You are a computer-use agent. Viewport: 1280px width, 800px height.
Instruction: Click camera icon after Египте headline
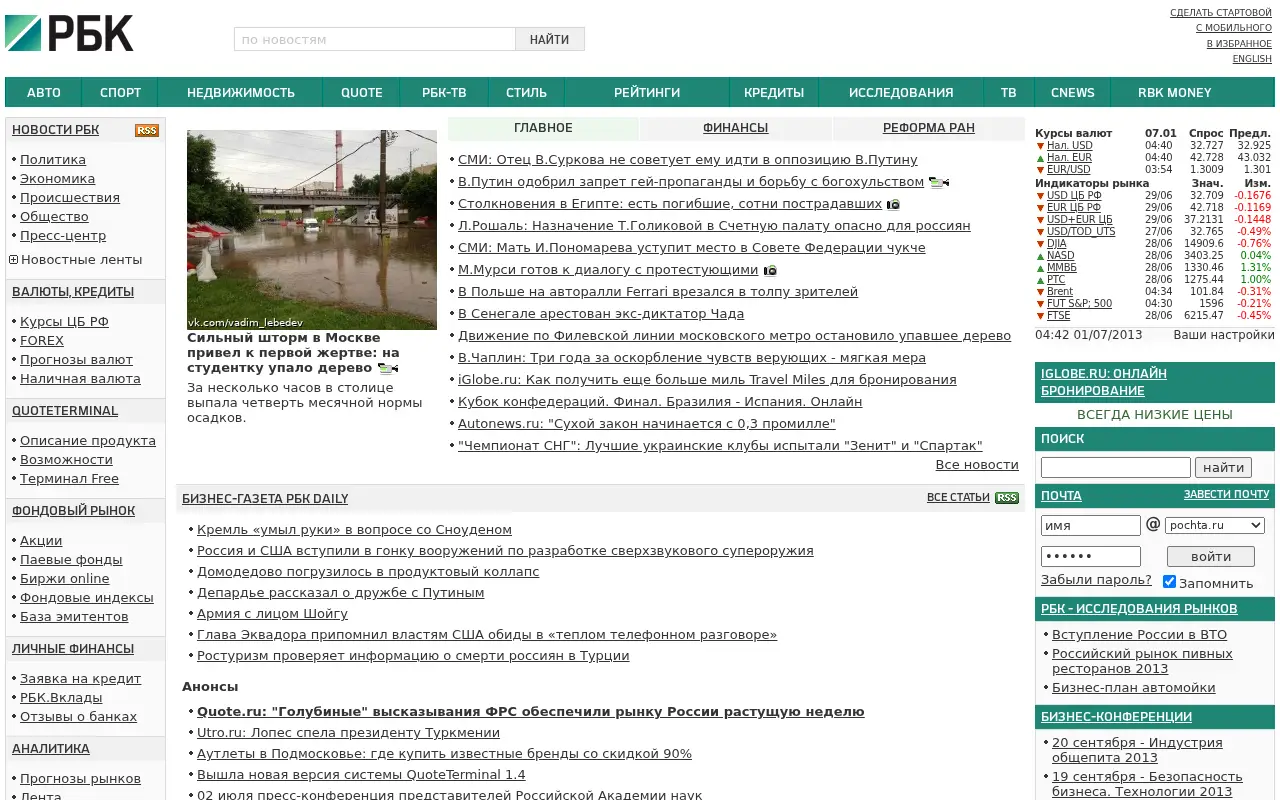pos(893,204)
